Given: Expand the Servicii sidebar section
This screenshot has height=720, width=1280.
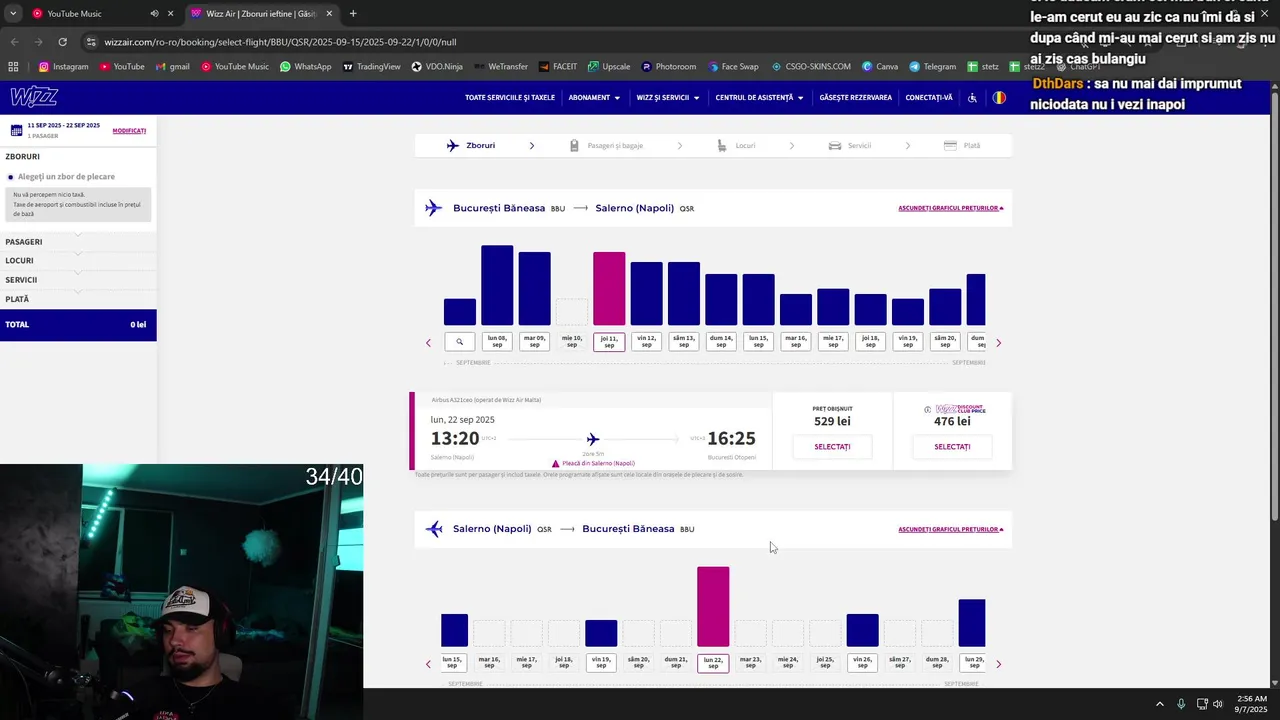Looking at the screenshot, I should 78,280.
